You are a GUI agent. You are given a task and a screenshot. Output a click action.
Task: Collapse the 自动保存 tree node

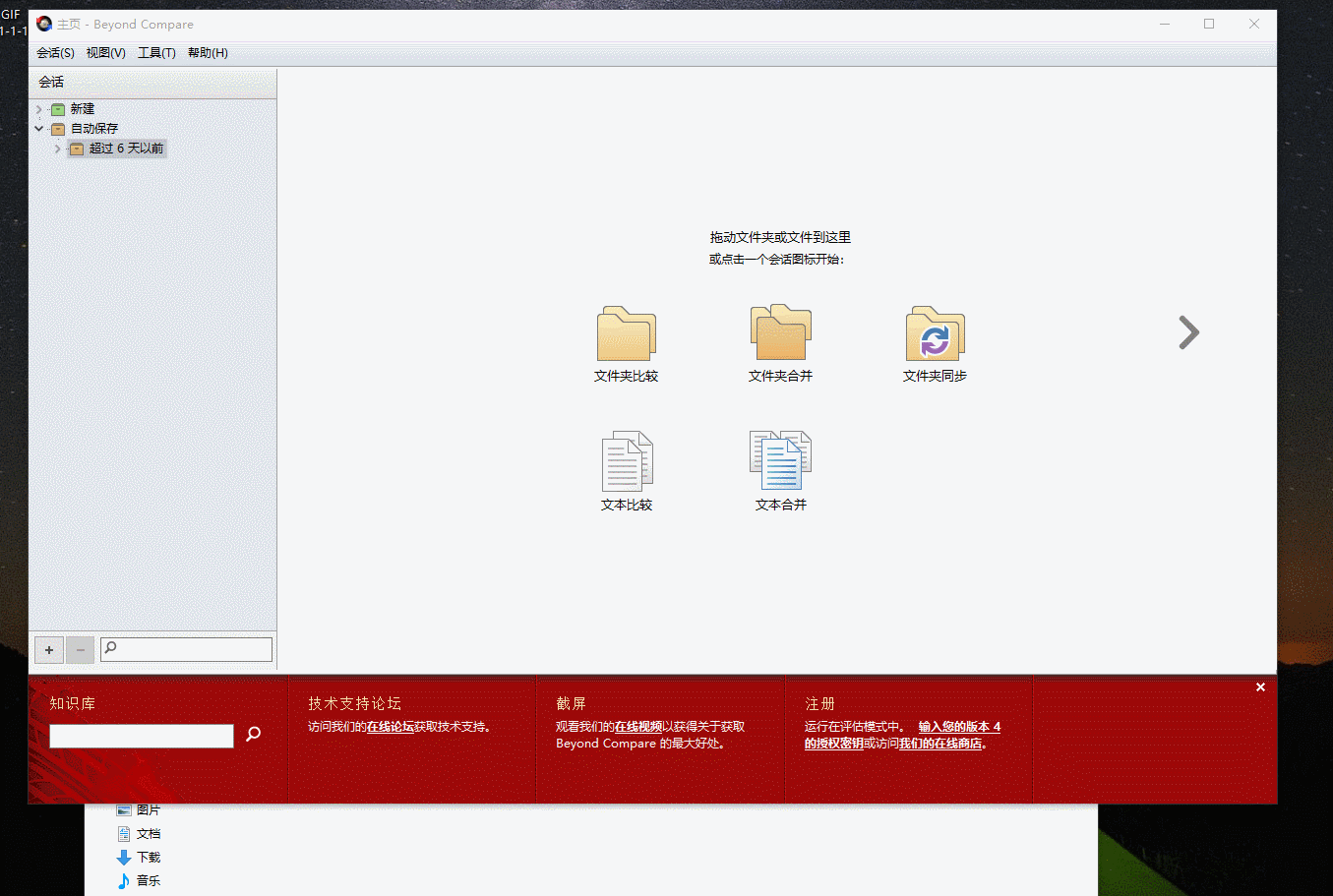pos(39,129)
